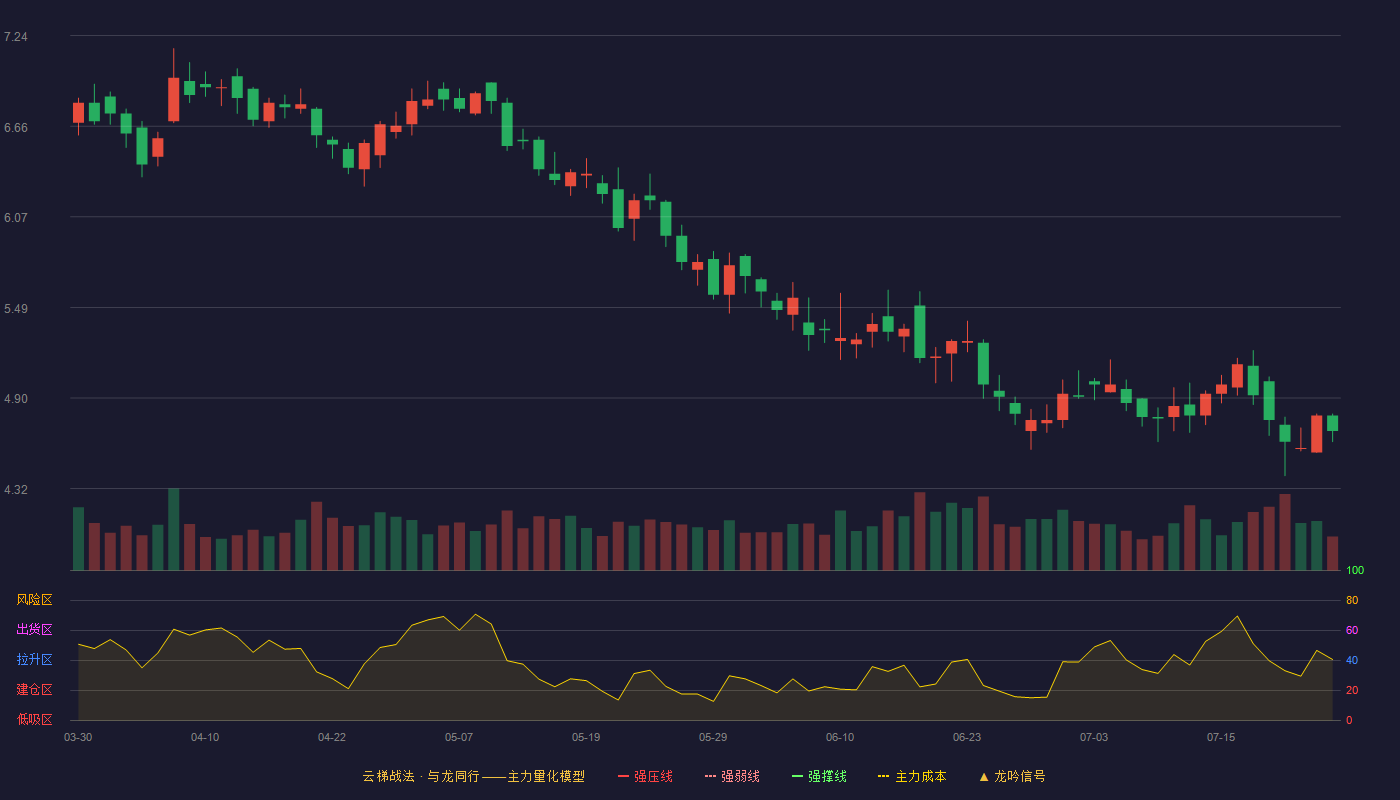Click the first volume bar at chart start
This screenshot has width=1400, height=800.
(78, 539)
